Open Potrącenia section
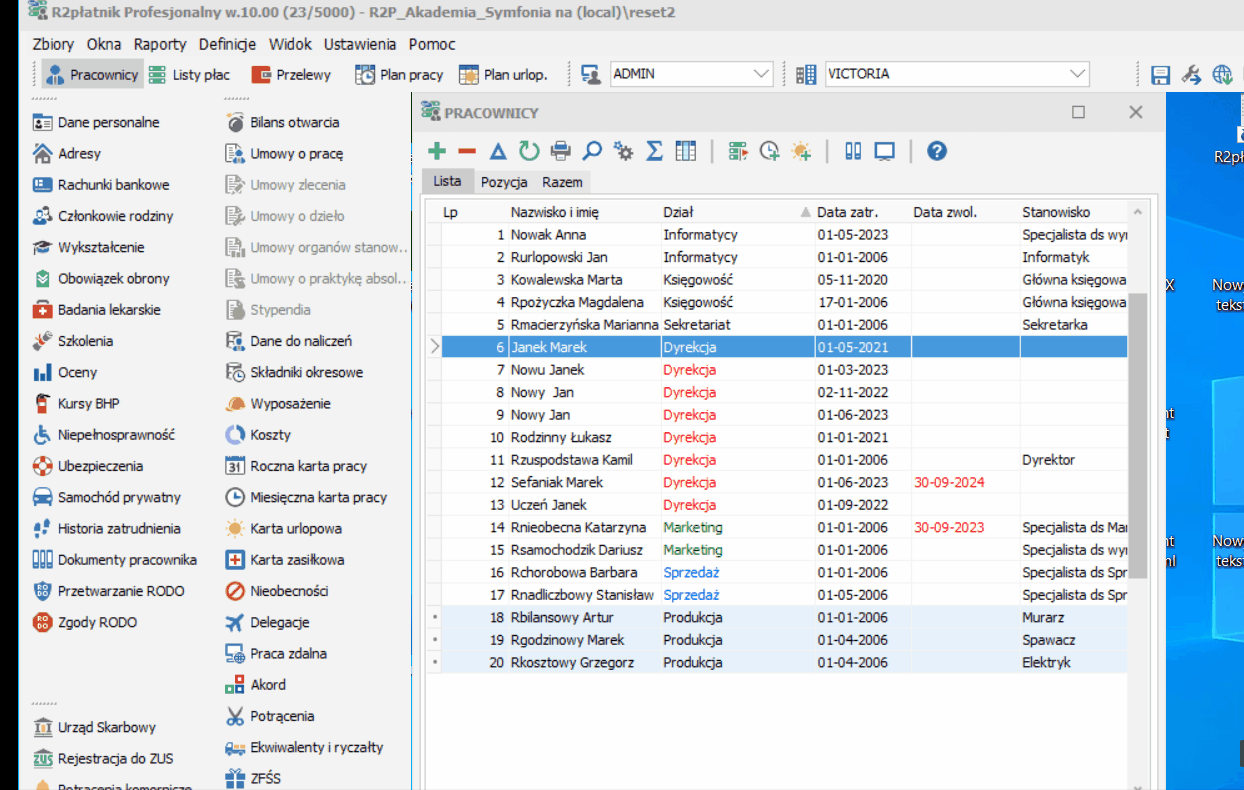This screenshot has height=790, width=1244. coord(269,716)
